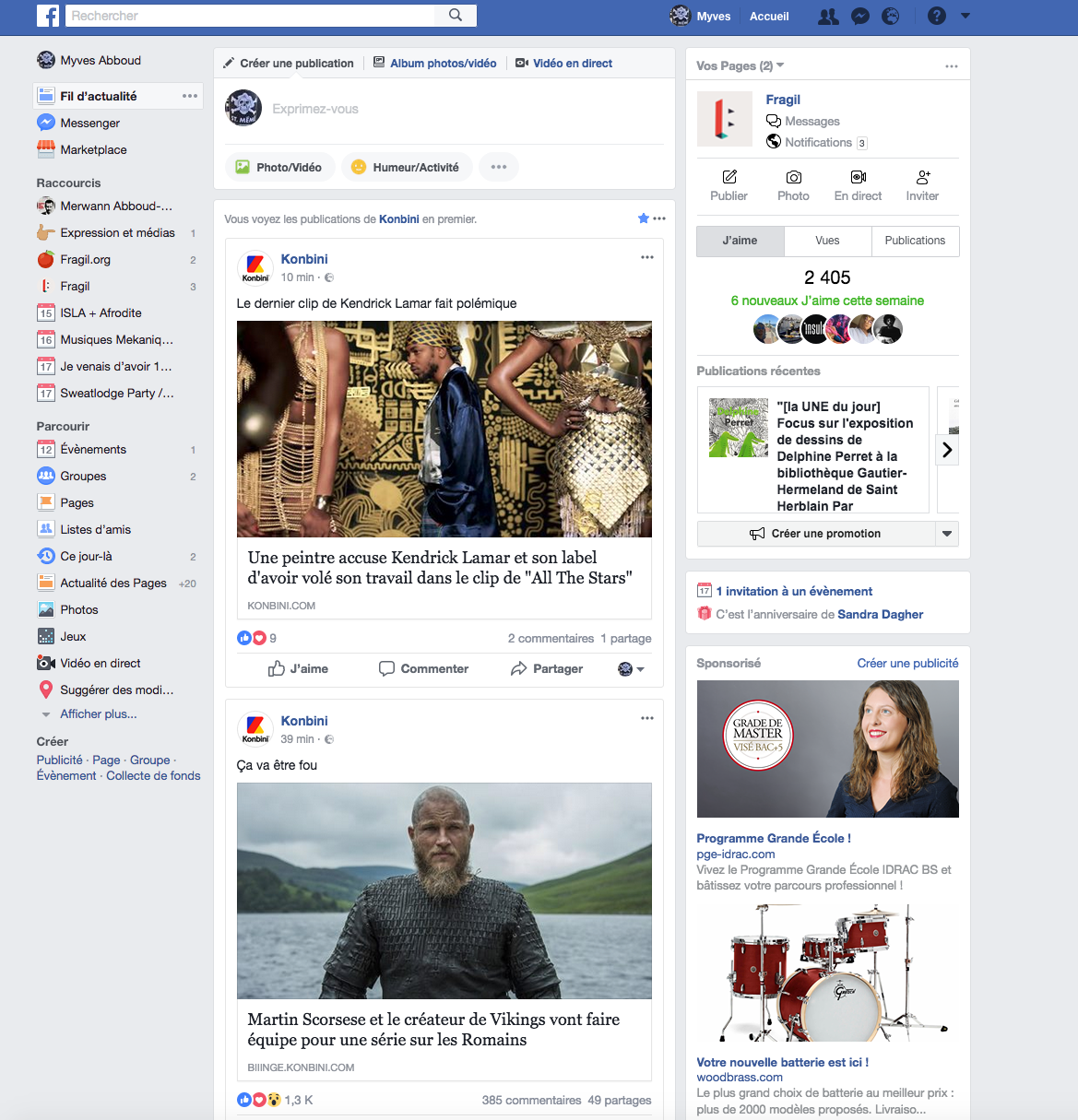Click En direct on the Fragil page
The image size is (1078, 1120).
(858, 185)
